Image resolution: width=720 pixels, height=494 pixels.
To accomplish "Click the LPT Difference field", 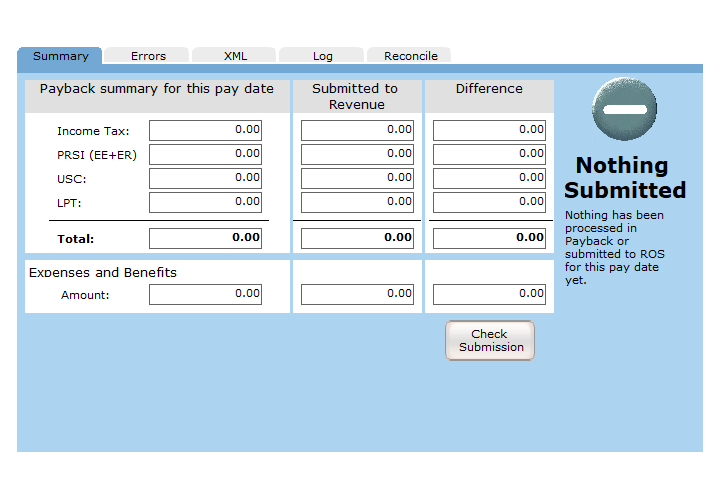I will point(489,202).
